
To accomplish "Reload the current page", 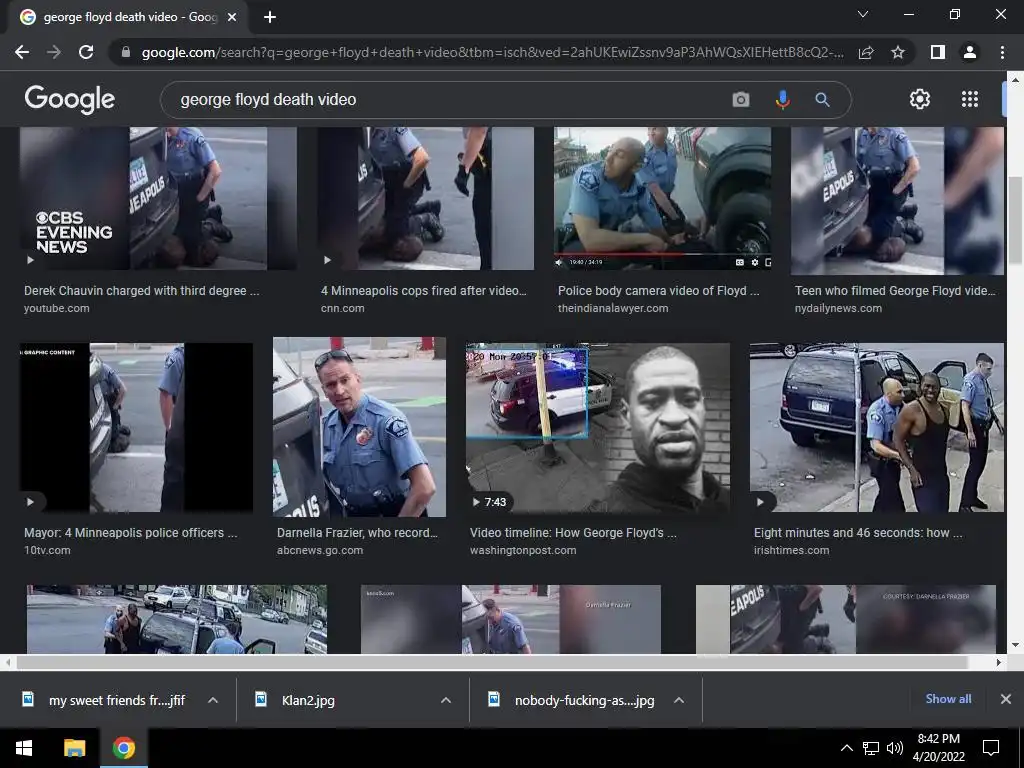I will pos(86,52).
